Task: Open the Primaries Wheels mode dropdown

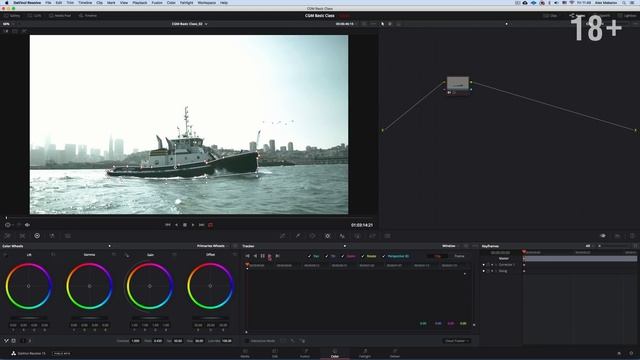Action: click(x=213, y=246)
